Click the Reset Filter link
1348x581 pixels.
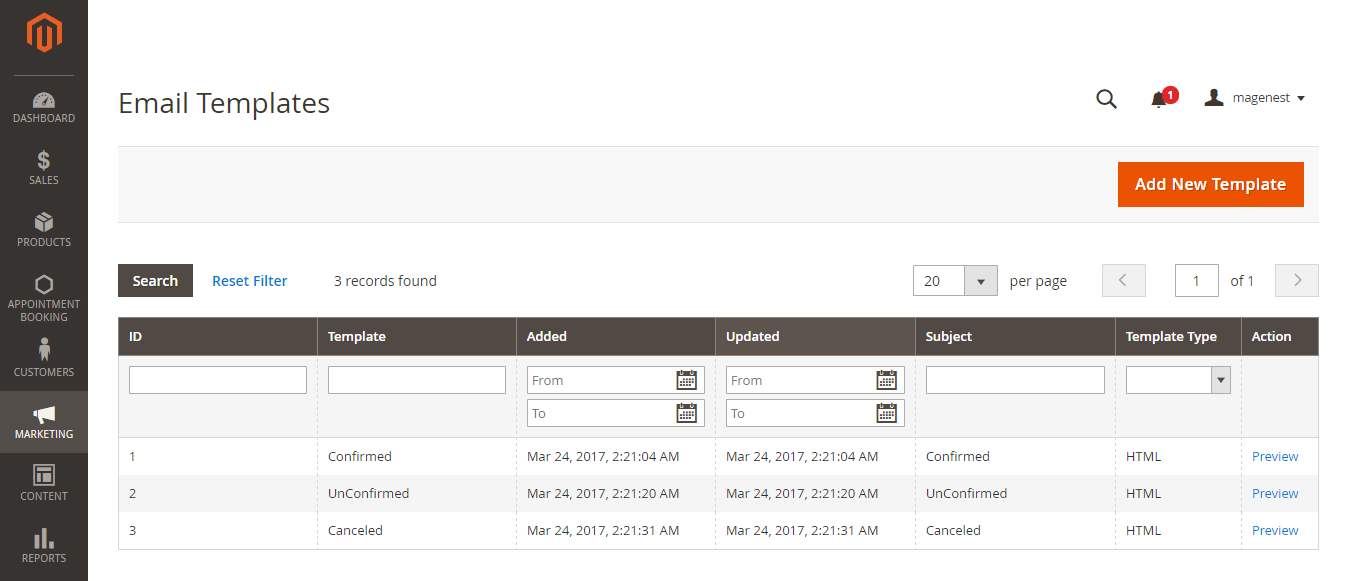pos(249,281)
